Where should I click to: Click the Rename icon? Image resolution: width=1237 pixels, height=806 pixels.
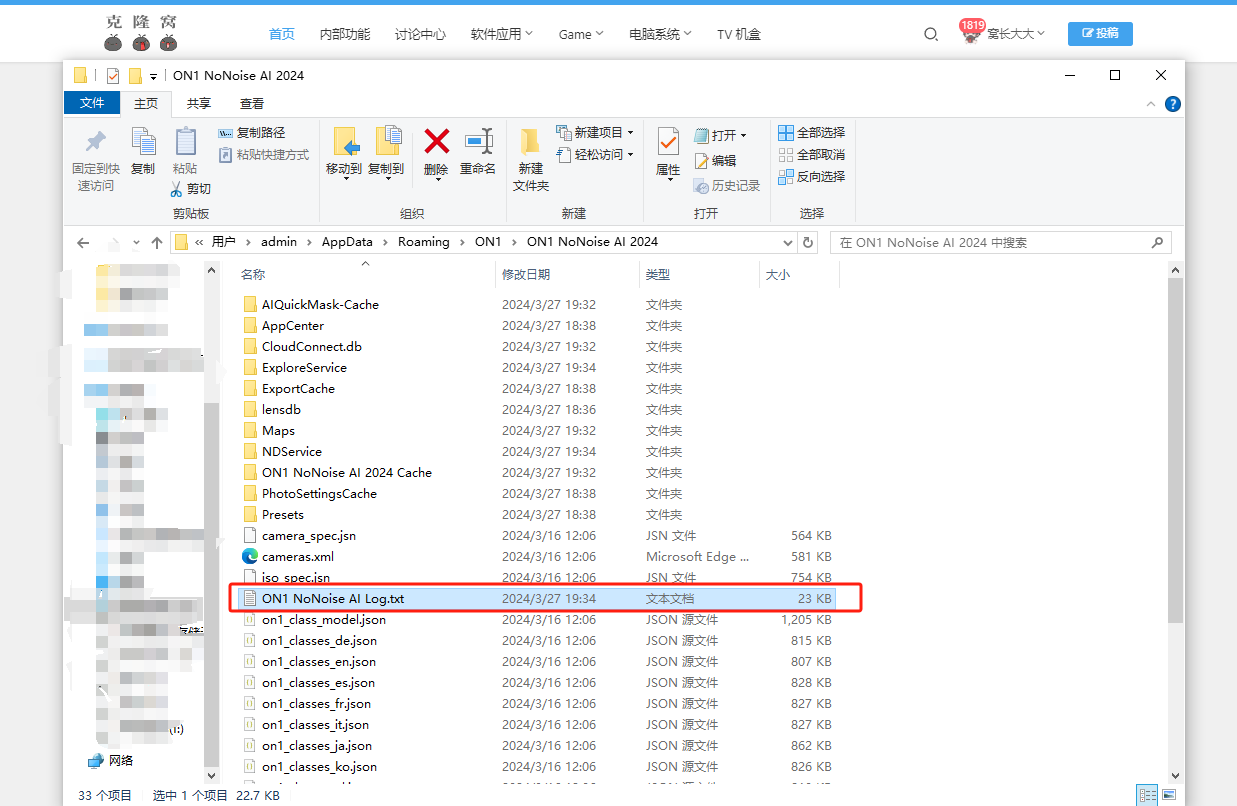tap(478, 140)
